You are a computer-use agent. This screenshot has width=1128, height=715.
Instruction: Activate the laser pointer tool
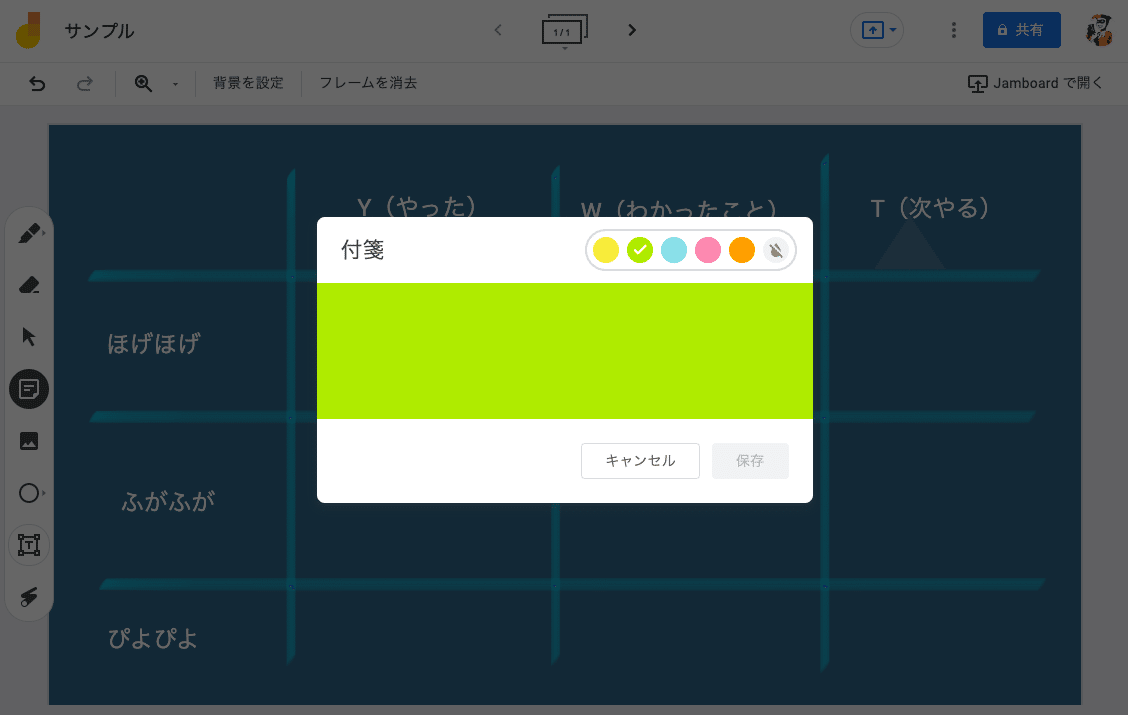pos(29,597)
